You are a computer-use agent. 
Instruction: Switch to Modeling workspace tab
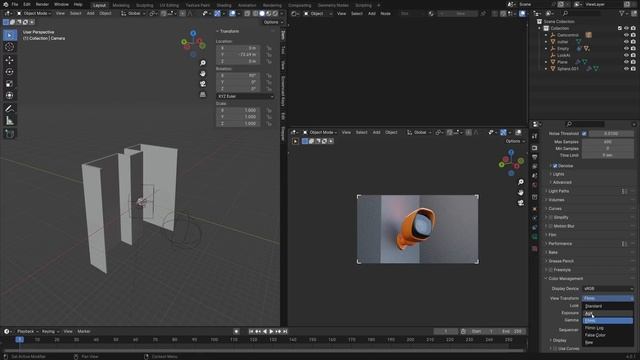[x=121, y=5]
